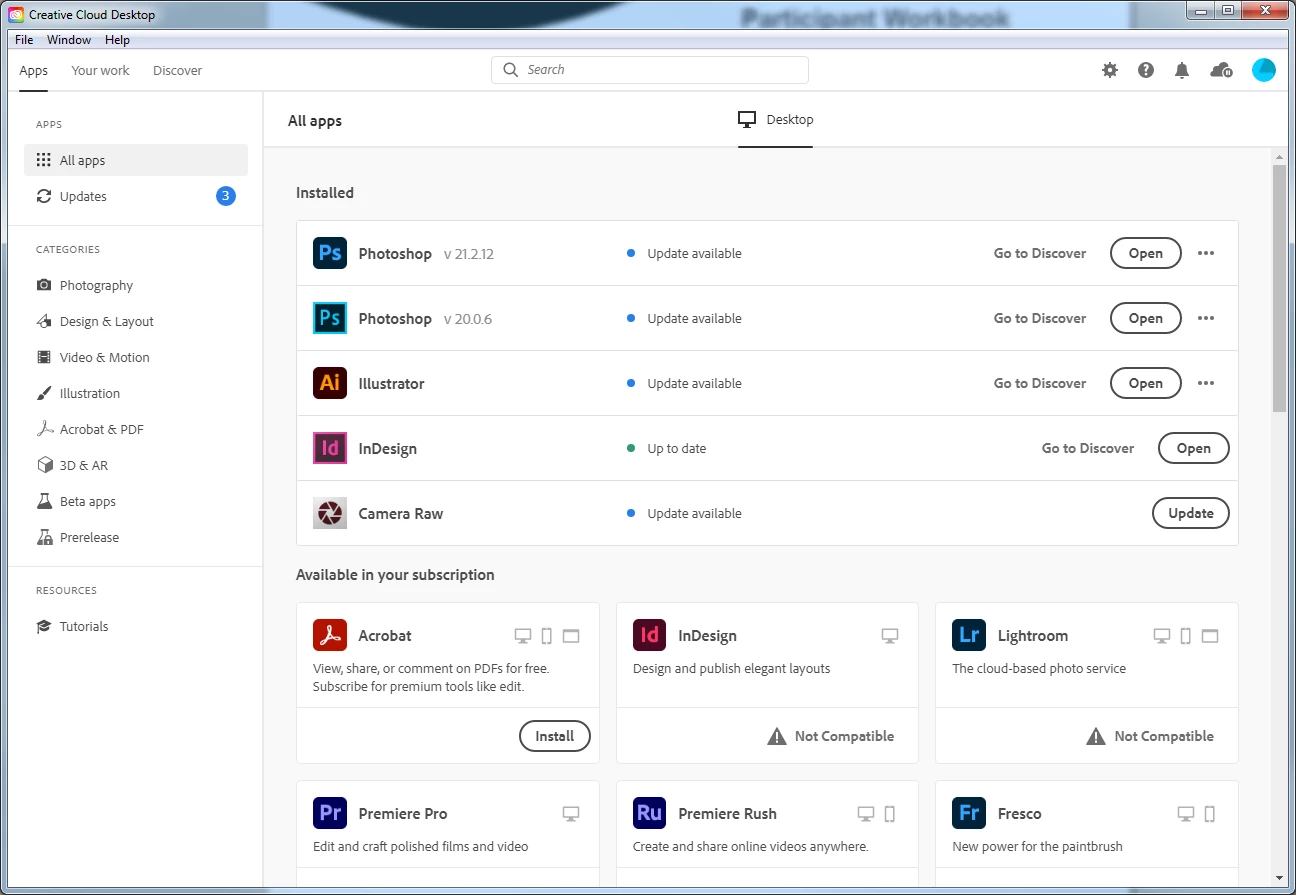This screenshot has width=1296, height=895.
Task: Open the settings gear icon
Action: pyautogui.click(x=1110, y=70)
